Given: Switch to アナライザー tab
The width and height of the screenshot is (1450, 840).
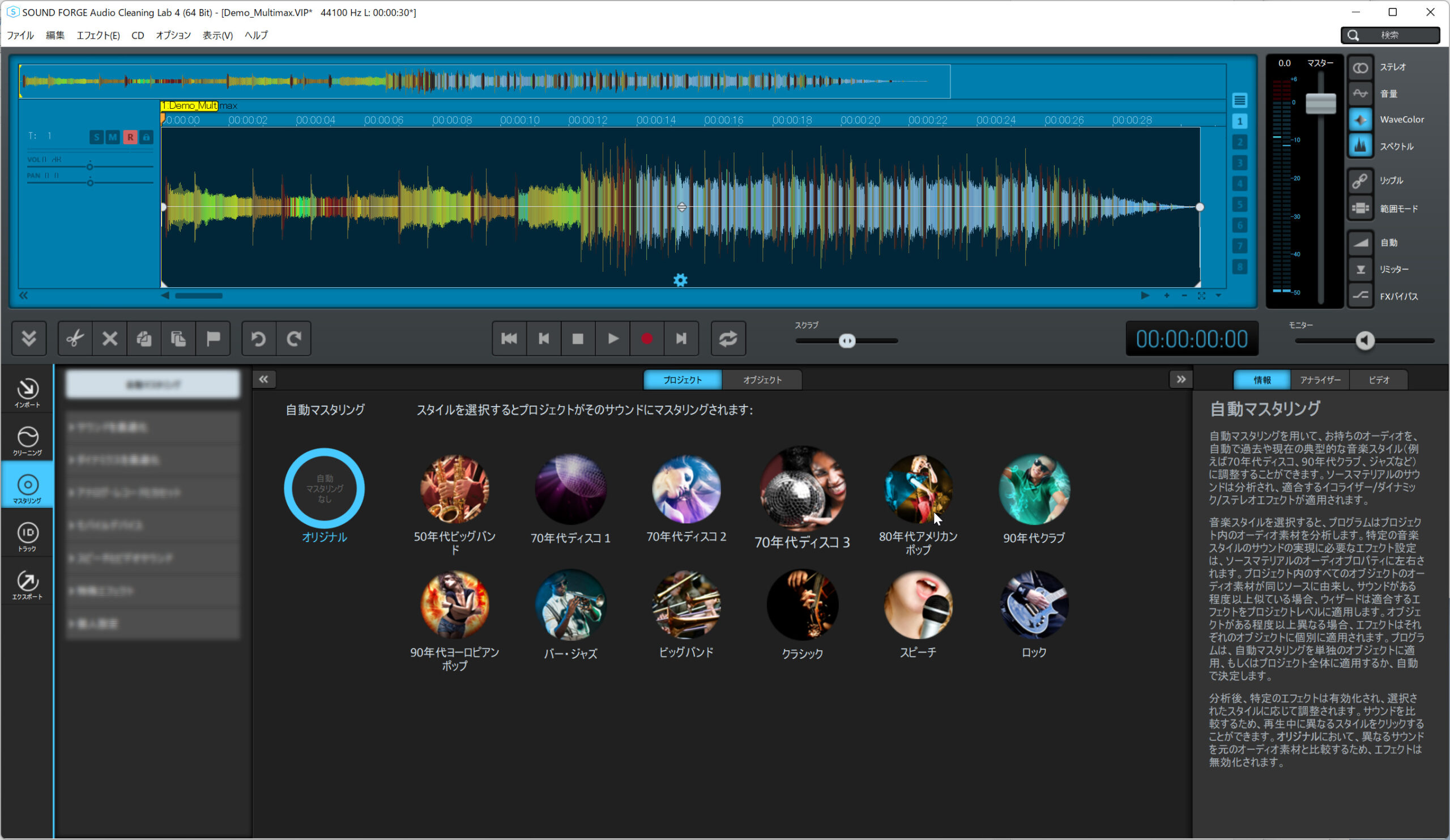Looking at the screenshot, I should click(x=1320, y=380).
